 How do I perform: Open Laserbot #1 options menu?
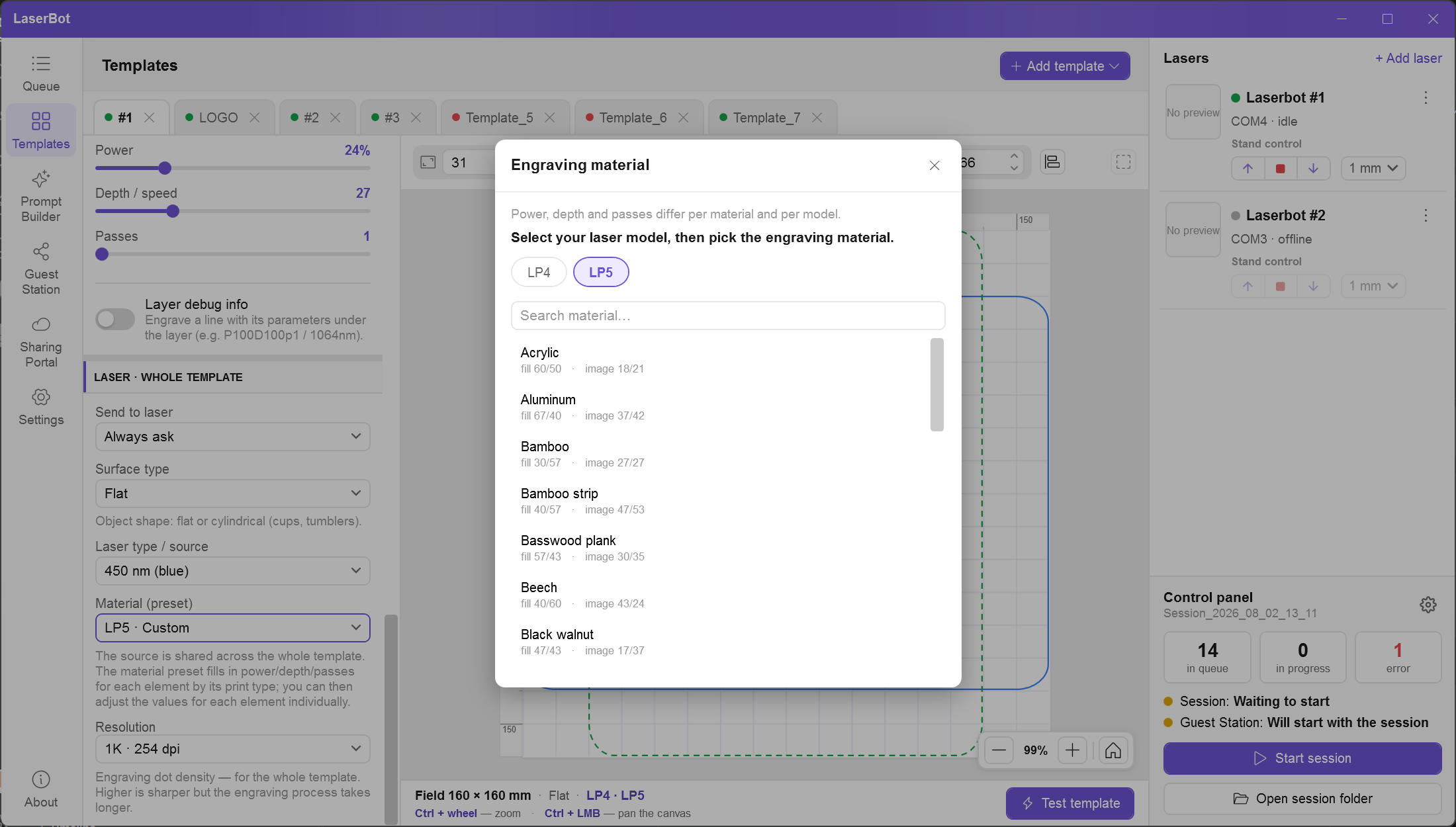click(x=1426, y=98)
